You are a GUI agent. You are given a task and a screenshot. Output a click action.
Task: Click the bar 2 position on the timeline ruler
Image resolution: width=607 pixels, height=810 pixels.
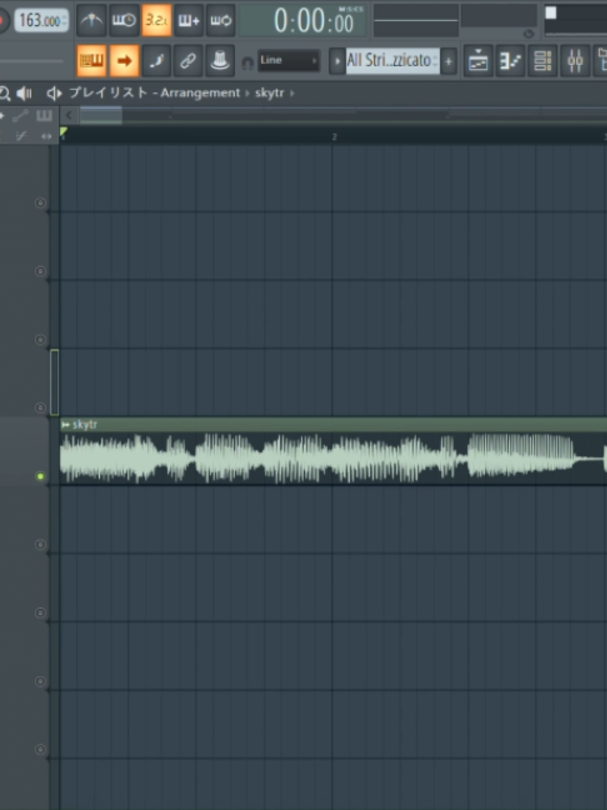pos(334,137)
